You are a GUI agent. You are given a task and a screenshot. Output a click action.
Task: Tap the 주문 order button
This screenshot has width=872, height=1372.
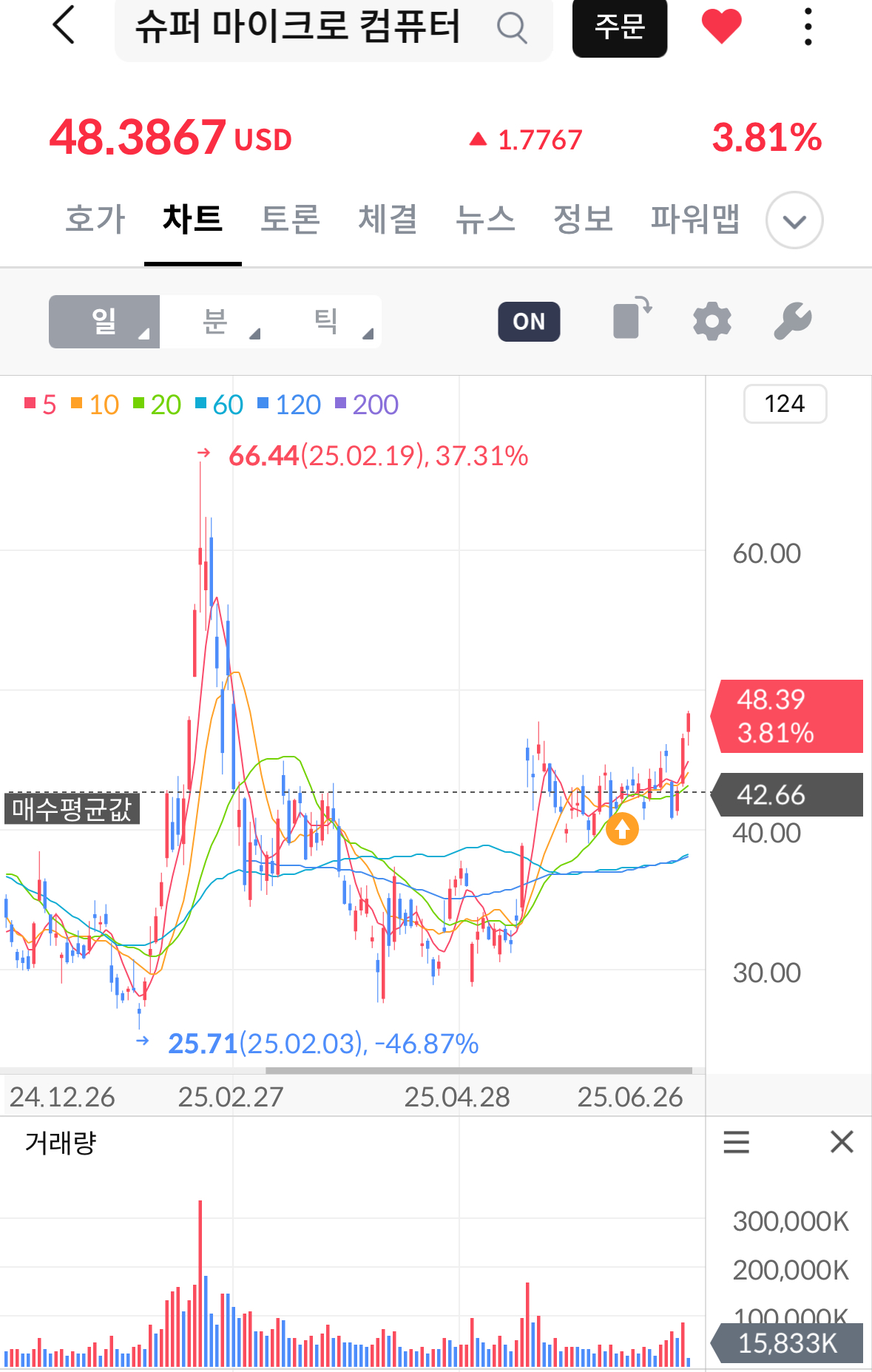(x=620, y=27)
